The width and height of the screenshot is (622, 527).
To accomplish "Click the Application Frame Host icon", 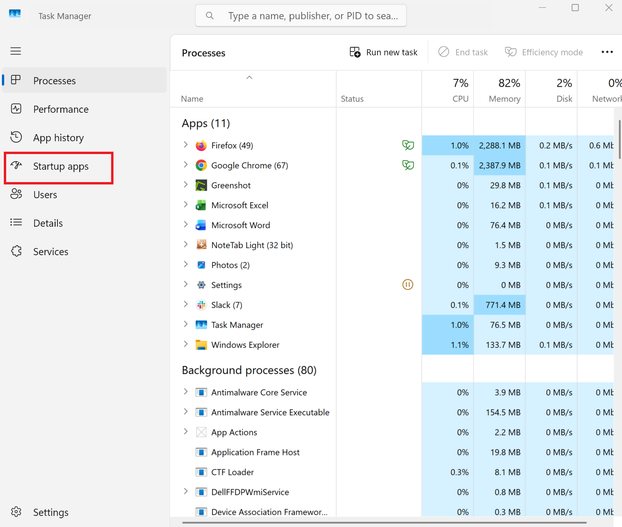I will pos(201,452).
